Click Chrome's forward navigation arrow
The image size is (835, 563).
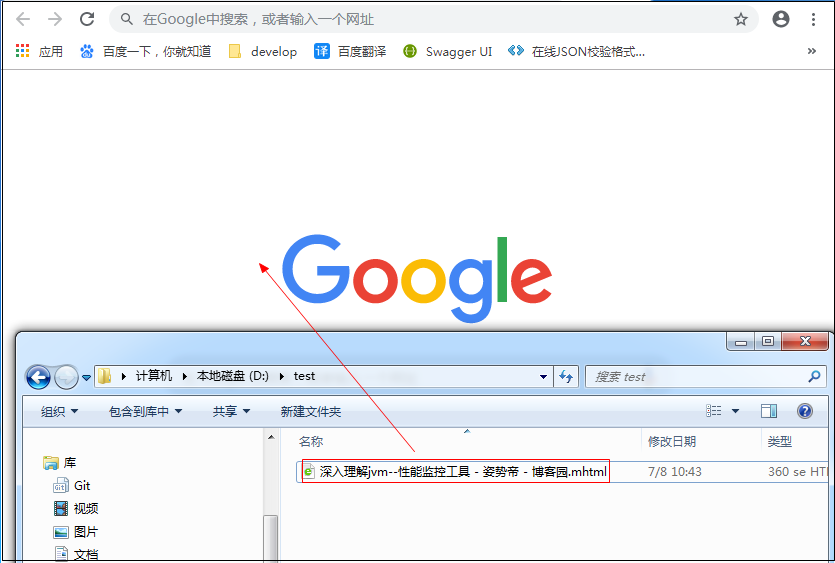[x=55, y=20]
